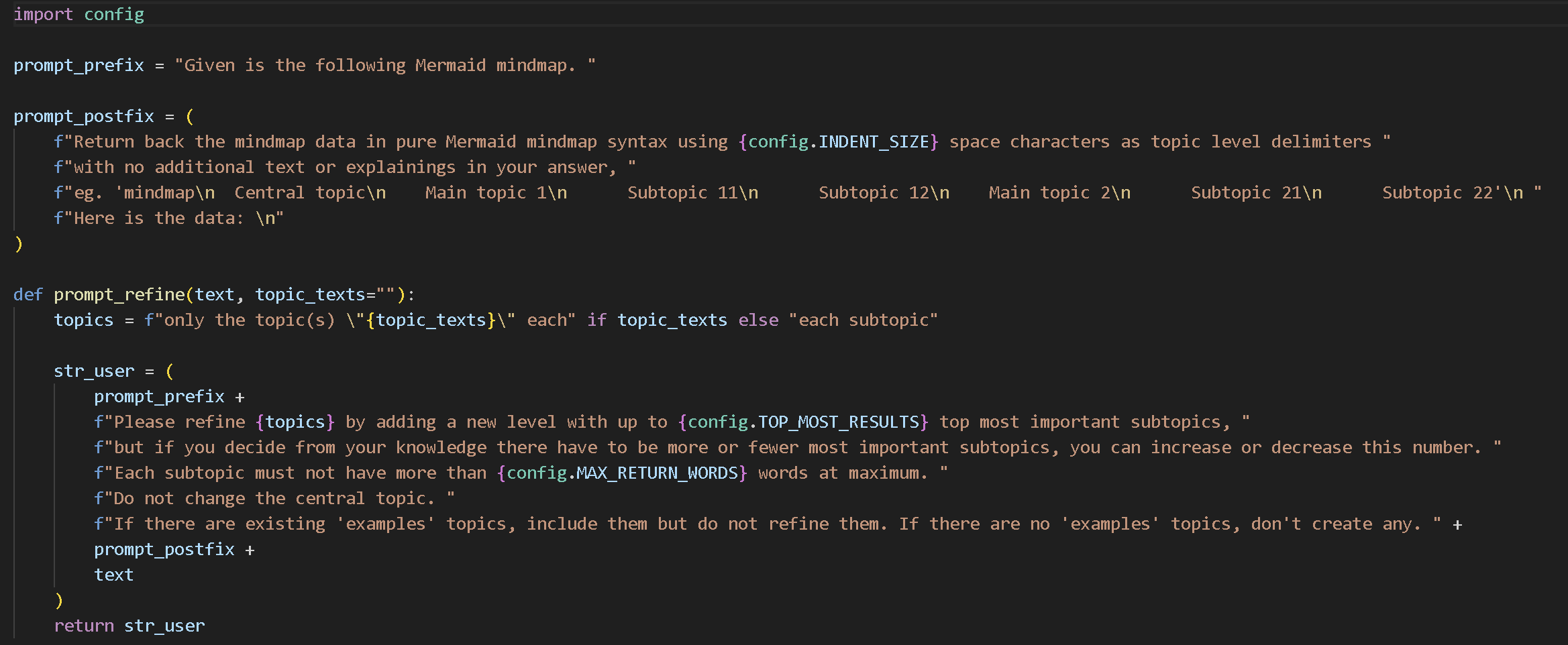Click the config.TOP_MOST_RESULTS placeholder
The width and height of the screenshot is (1568, 645).
click(803, 422)
